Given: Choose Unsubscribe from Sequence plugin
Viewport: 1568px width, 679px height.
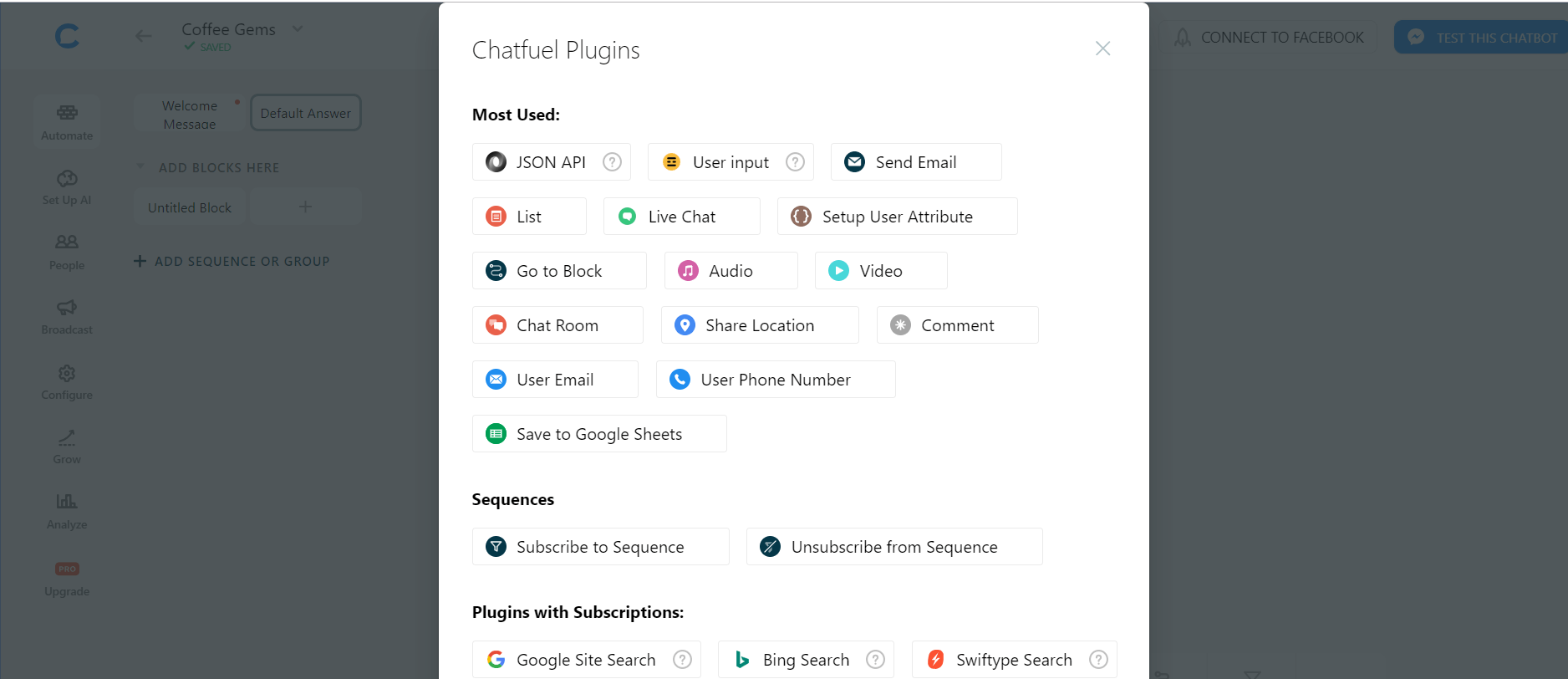Looking at the screenshot, I should [894, 547].
